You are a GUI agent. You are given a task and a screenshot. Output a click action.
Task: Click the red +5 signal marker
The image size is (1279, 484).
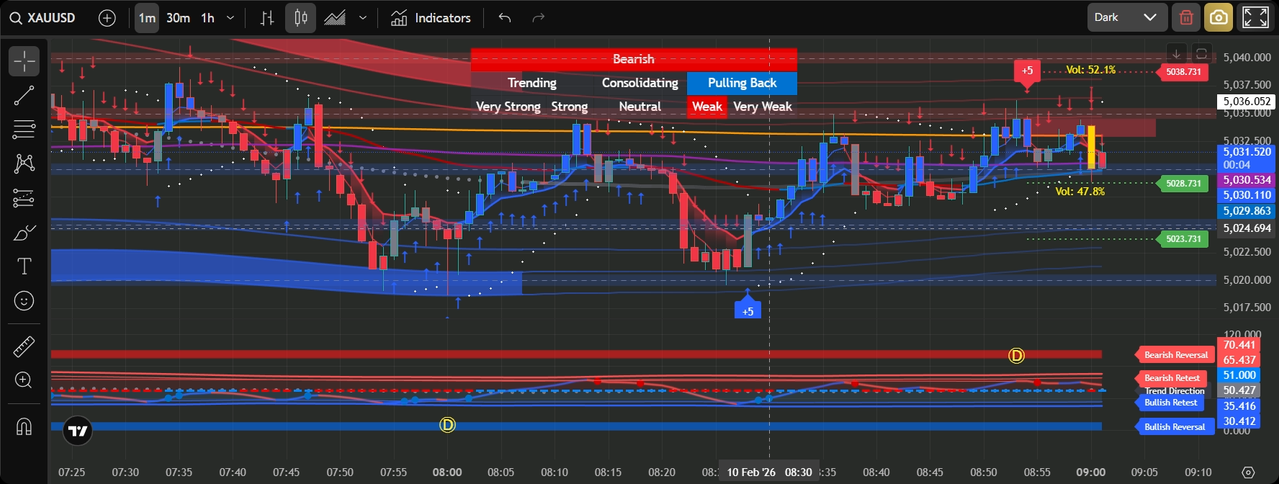[x=1027, y=71]
